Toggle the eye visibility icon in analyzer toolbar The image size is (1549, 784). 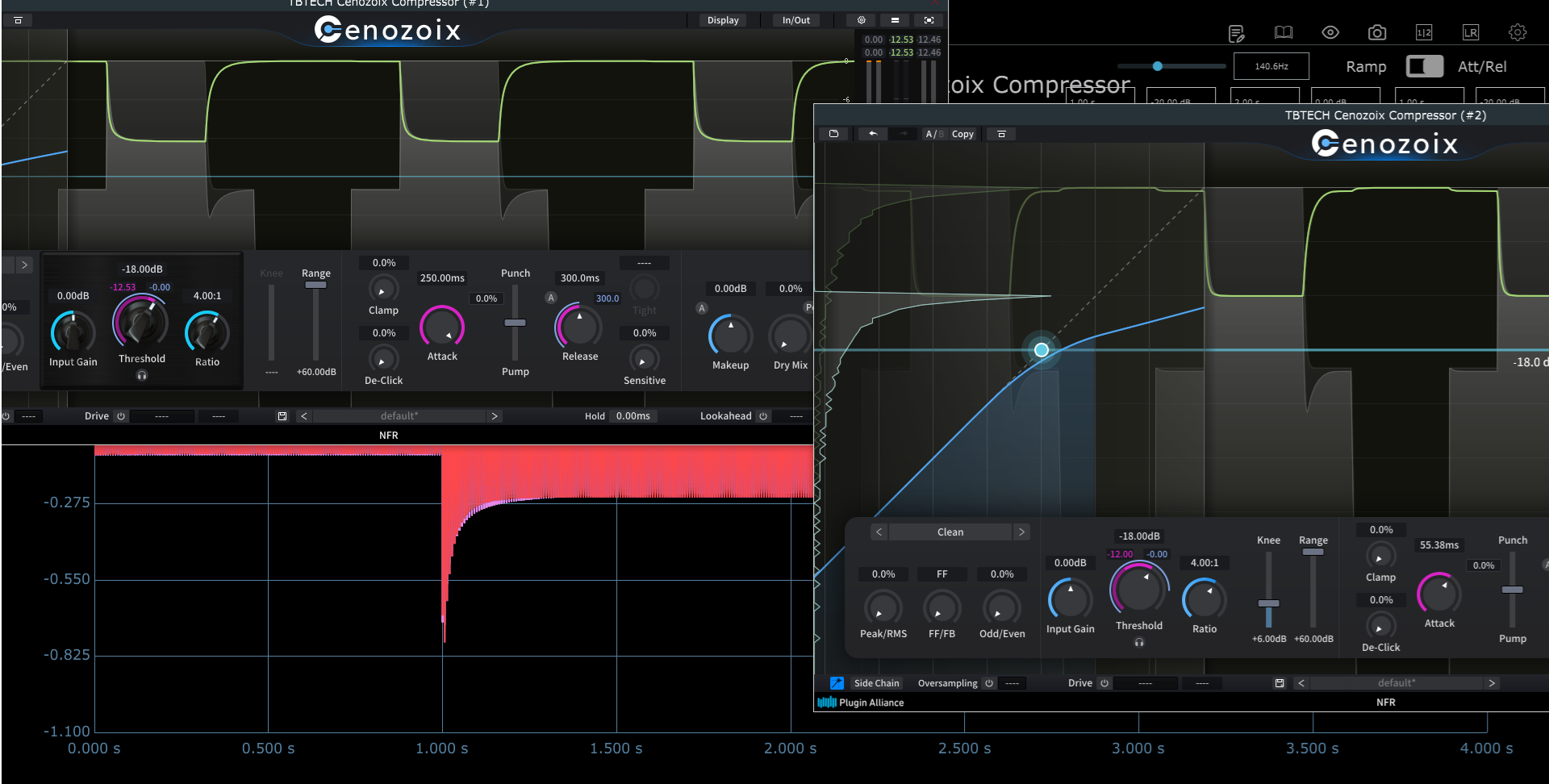tap(1330, 32)
